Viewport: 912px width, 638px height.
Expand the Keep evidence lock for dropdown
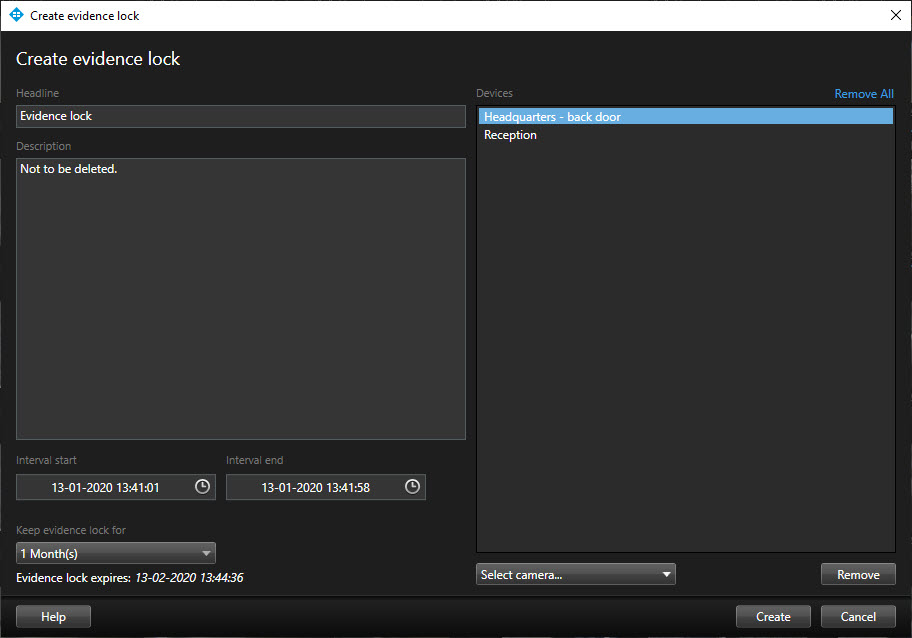coord(116,553)
